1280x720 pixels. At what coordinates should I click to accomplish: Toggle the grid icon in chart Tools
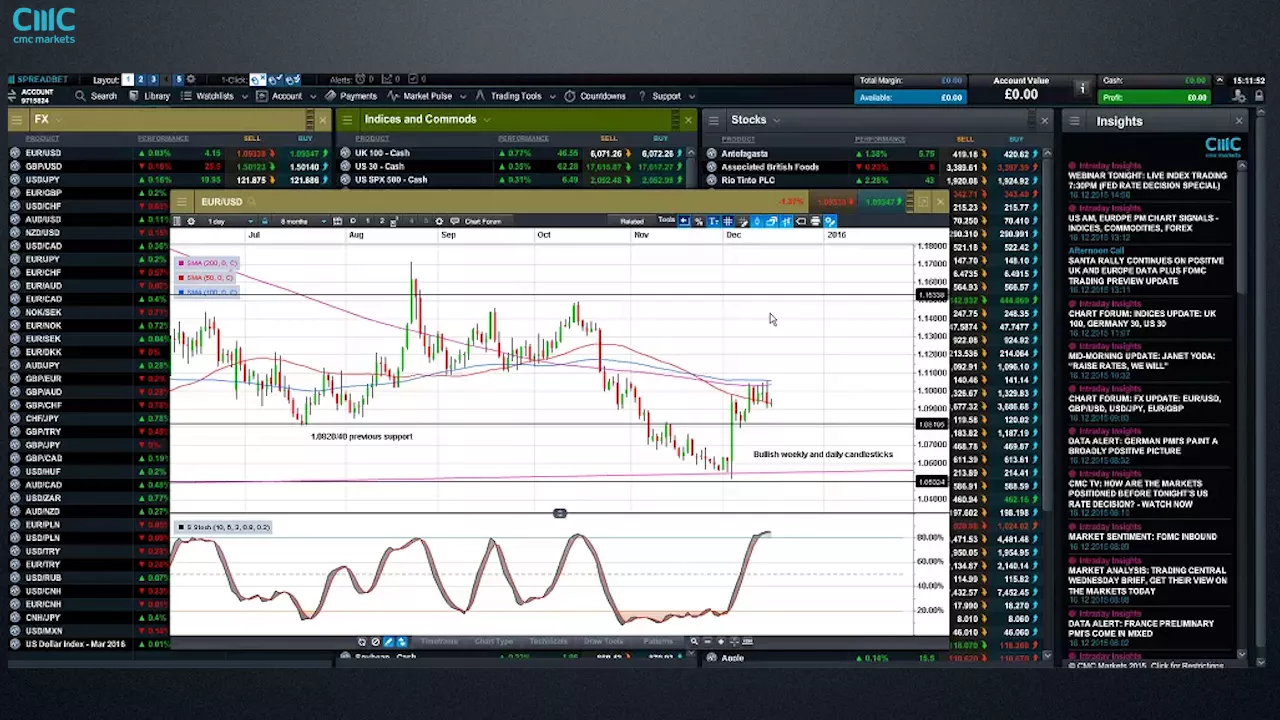click(x=727, y=221)
